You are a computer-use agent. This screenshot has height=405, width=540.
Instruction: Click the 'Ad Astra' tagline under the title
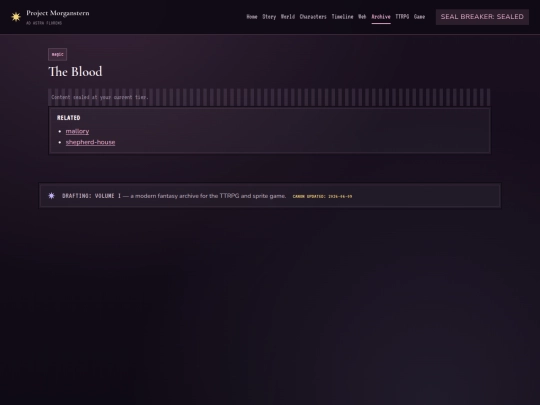pos(44,23)
